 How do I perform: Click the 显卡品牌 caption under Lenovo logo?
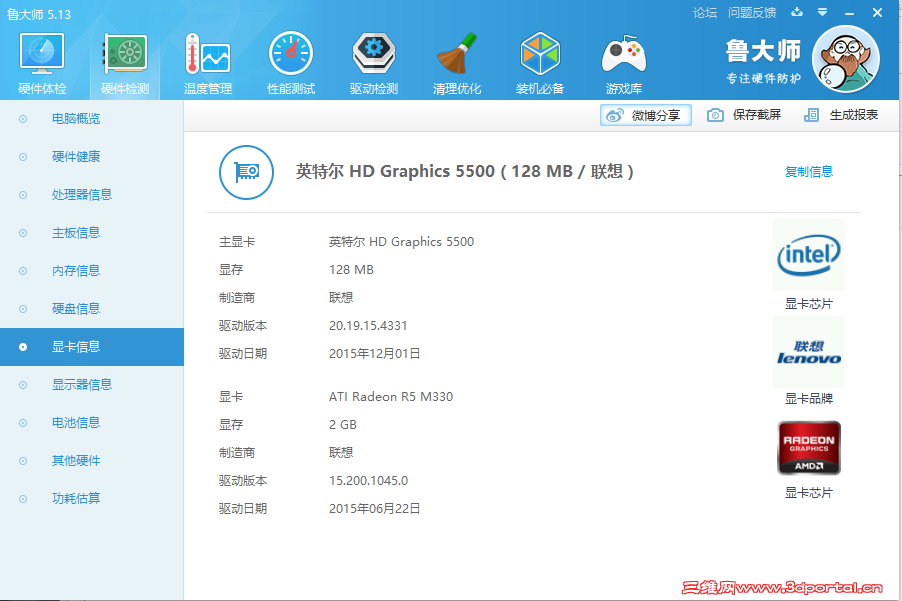tap(809, 399)
